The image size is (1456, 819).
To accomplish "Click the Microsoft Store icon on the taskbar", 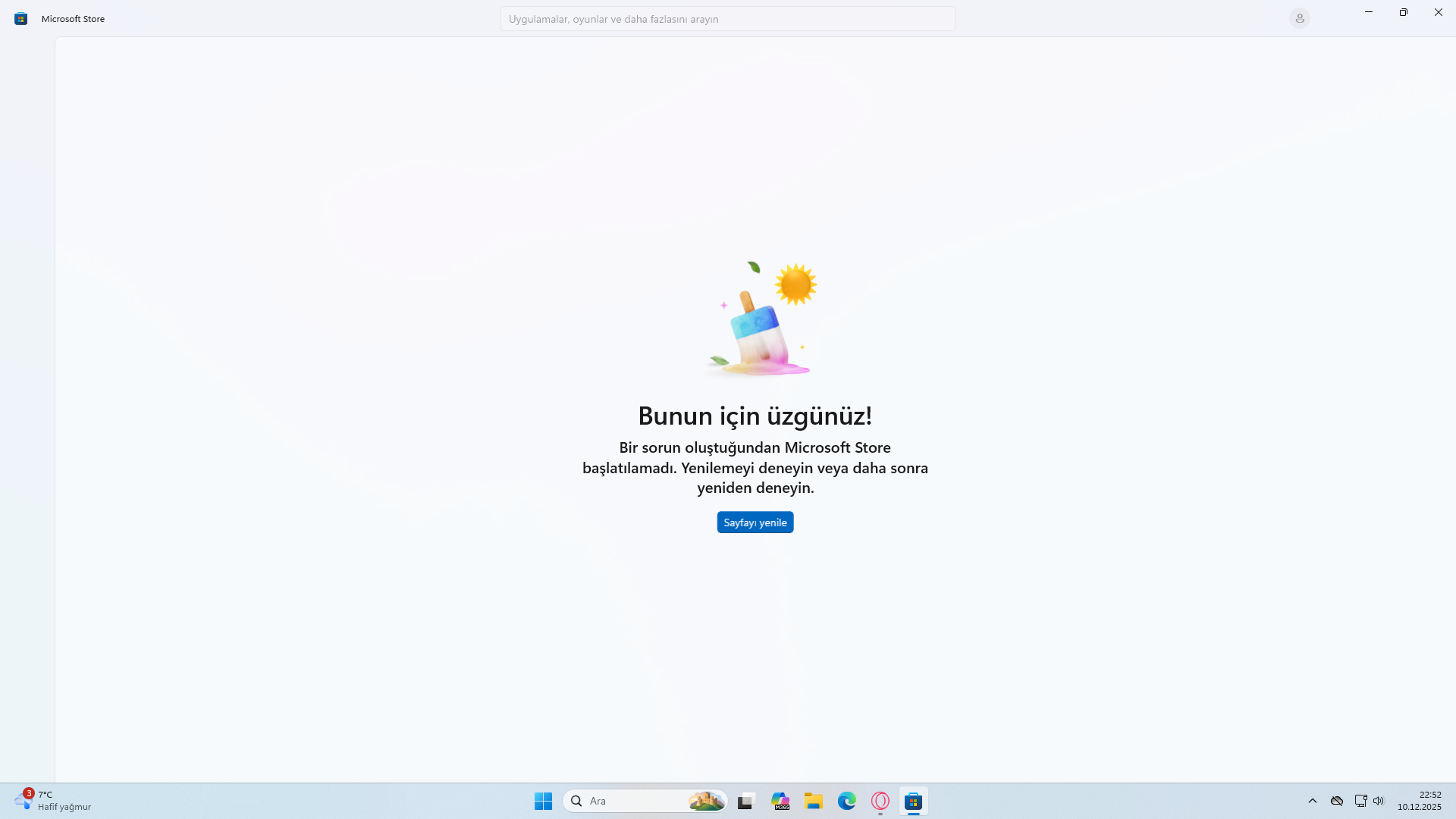I will 914,801.
